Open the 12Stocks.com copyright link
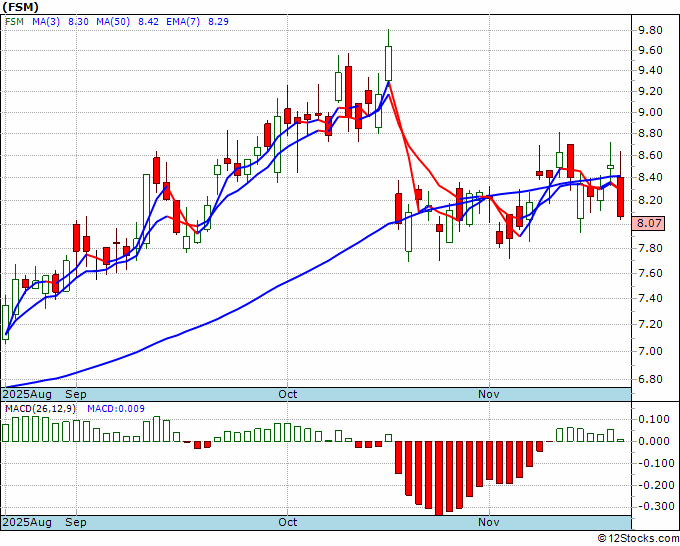Screen dimensions: 680x546 point(638,539)
